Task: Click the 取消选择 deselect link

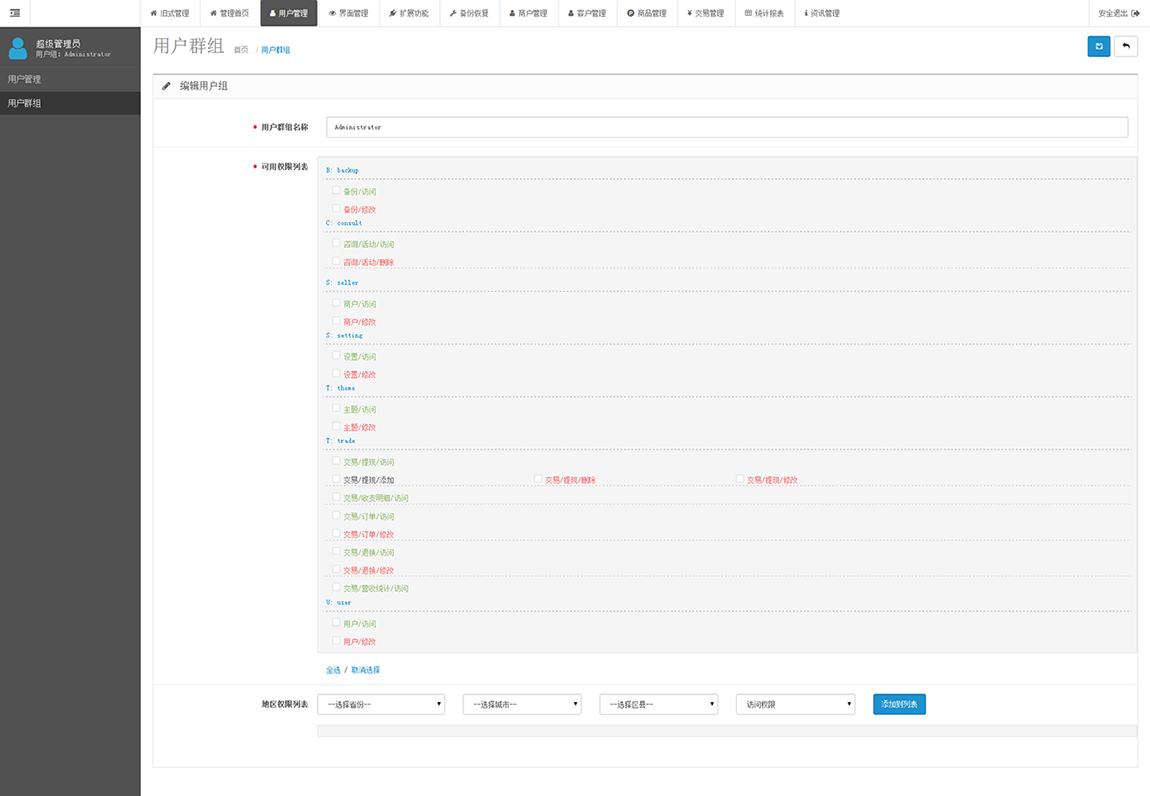Action: click(x=365, y=670)
